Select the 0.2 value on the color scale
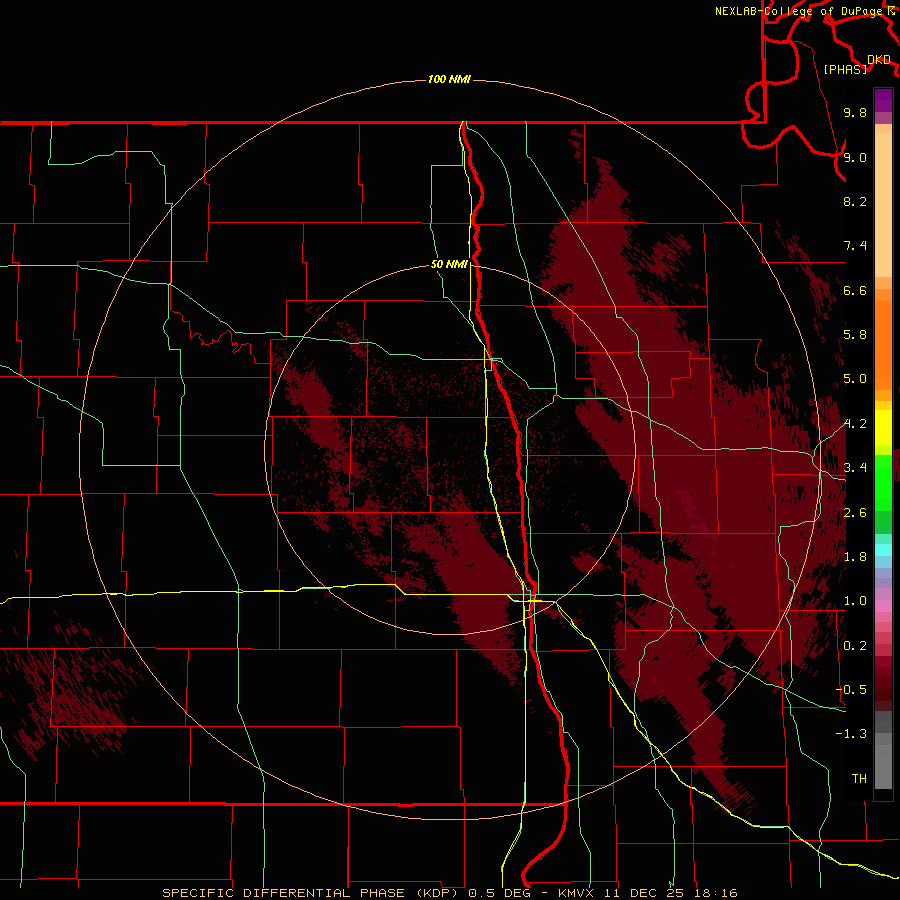 (855, 646)
